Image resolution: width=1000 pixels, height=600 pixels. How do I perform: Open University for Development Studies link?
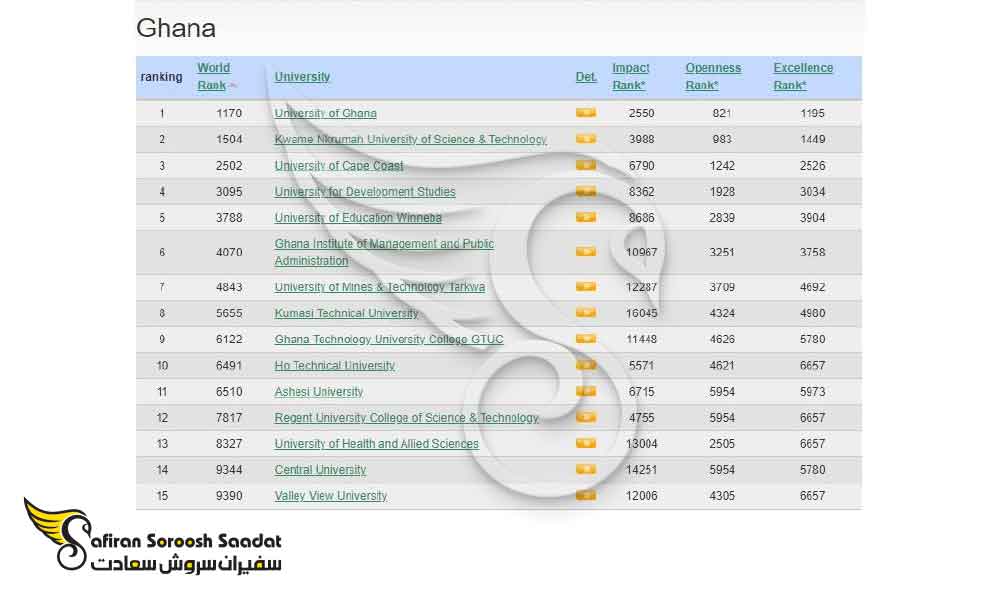[365, 191]
